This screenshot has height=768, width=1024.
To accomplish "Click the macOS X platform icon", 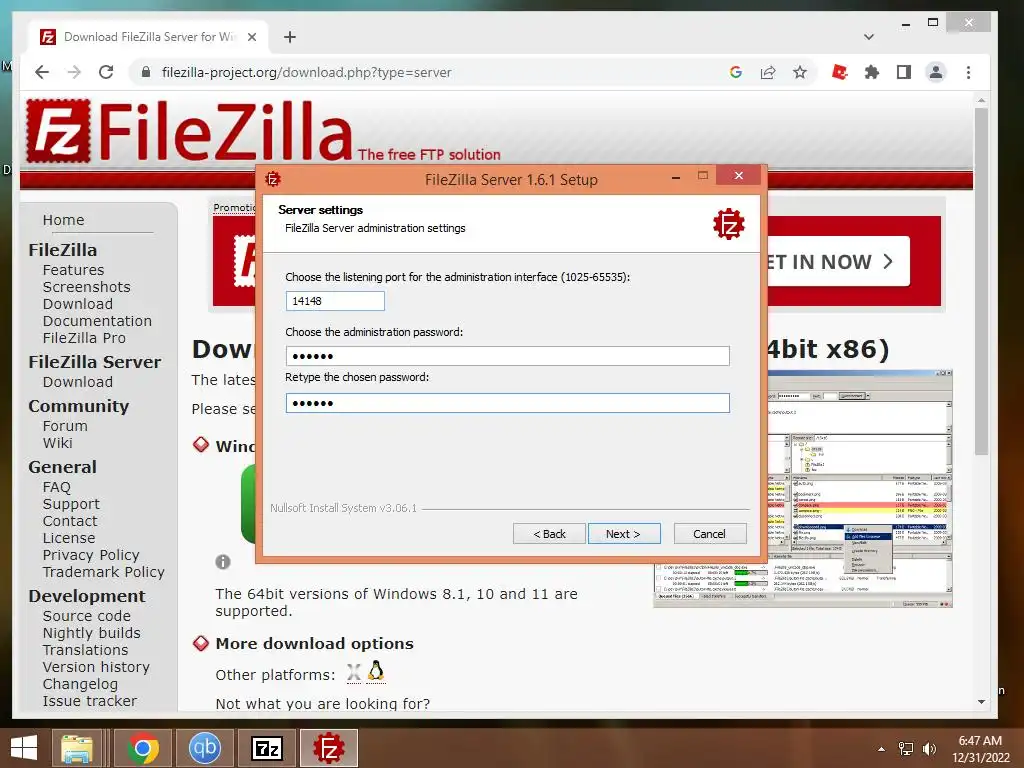I will coord(353,673).
